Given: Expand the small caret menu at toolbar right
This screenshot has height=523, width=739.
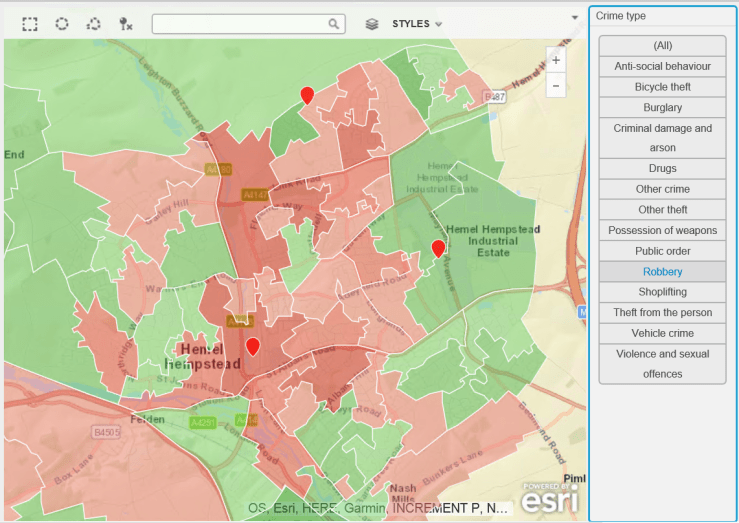Looking at the screenshot, I should click(x=575, y=17).
